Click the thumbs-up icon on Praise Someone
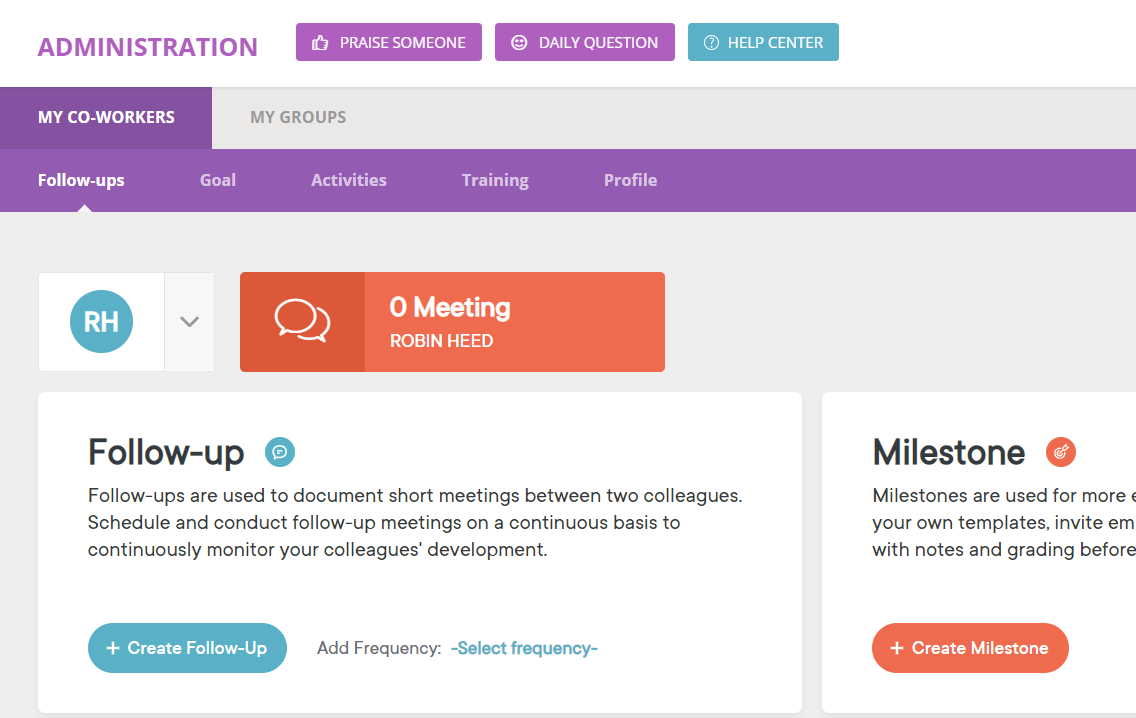Screen dimensions: 1136x718 (x=320, y=43)
